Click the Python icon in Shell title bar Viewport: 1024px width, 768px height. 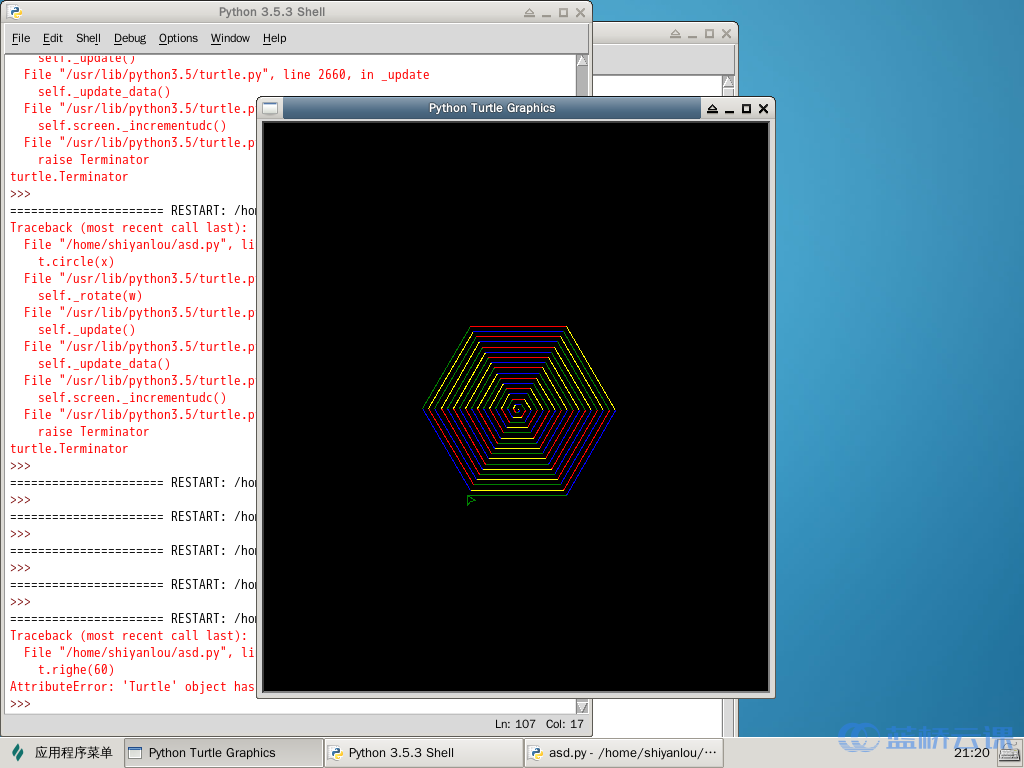[x=15, y=12]
